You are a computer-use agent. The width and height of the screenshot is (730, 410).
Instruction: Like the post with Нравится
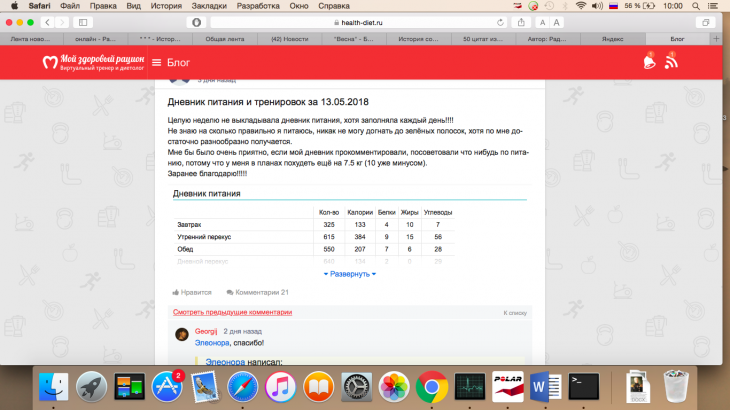pos(193,292)
